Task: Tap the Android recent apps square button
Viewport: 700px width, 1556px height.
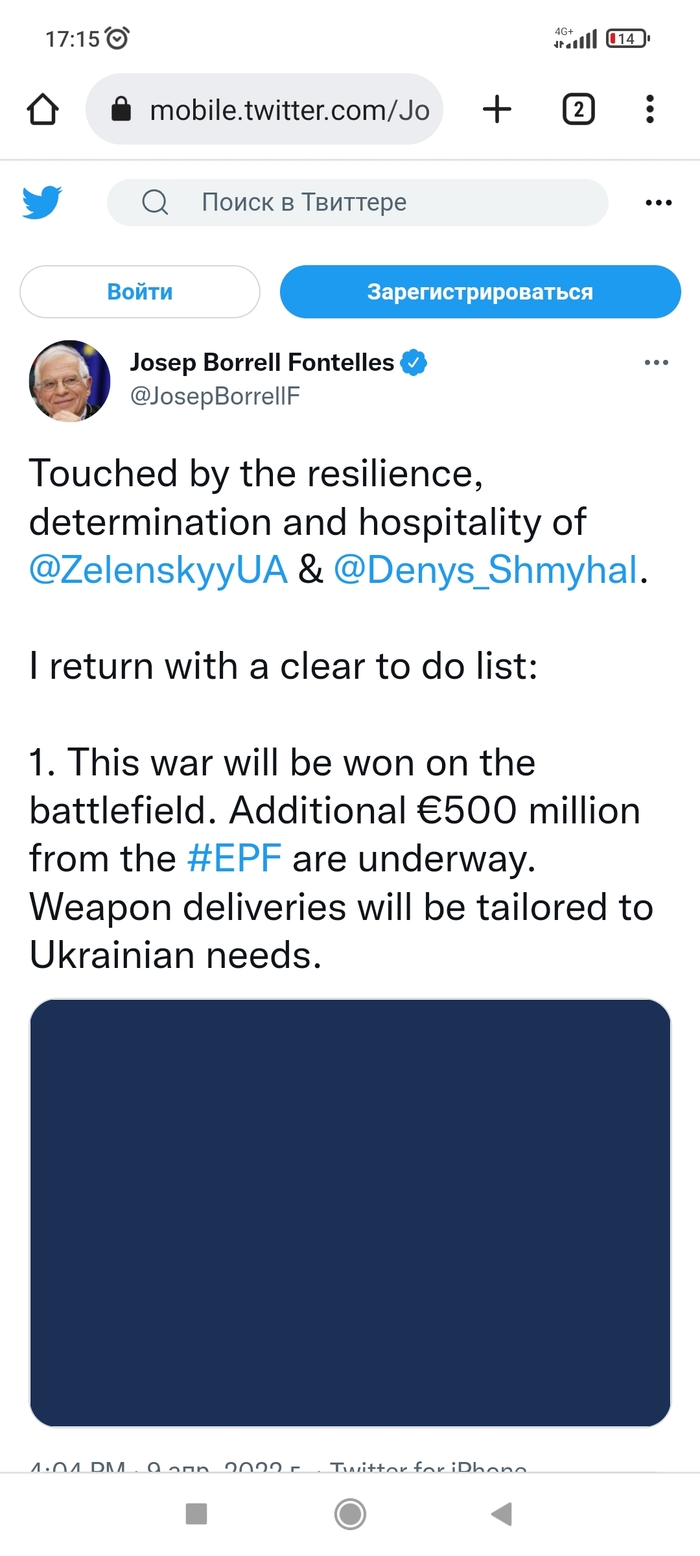Action: click(196, 1515)
